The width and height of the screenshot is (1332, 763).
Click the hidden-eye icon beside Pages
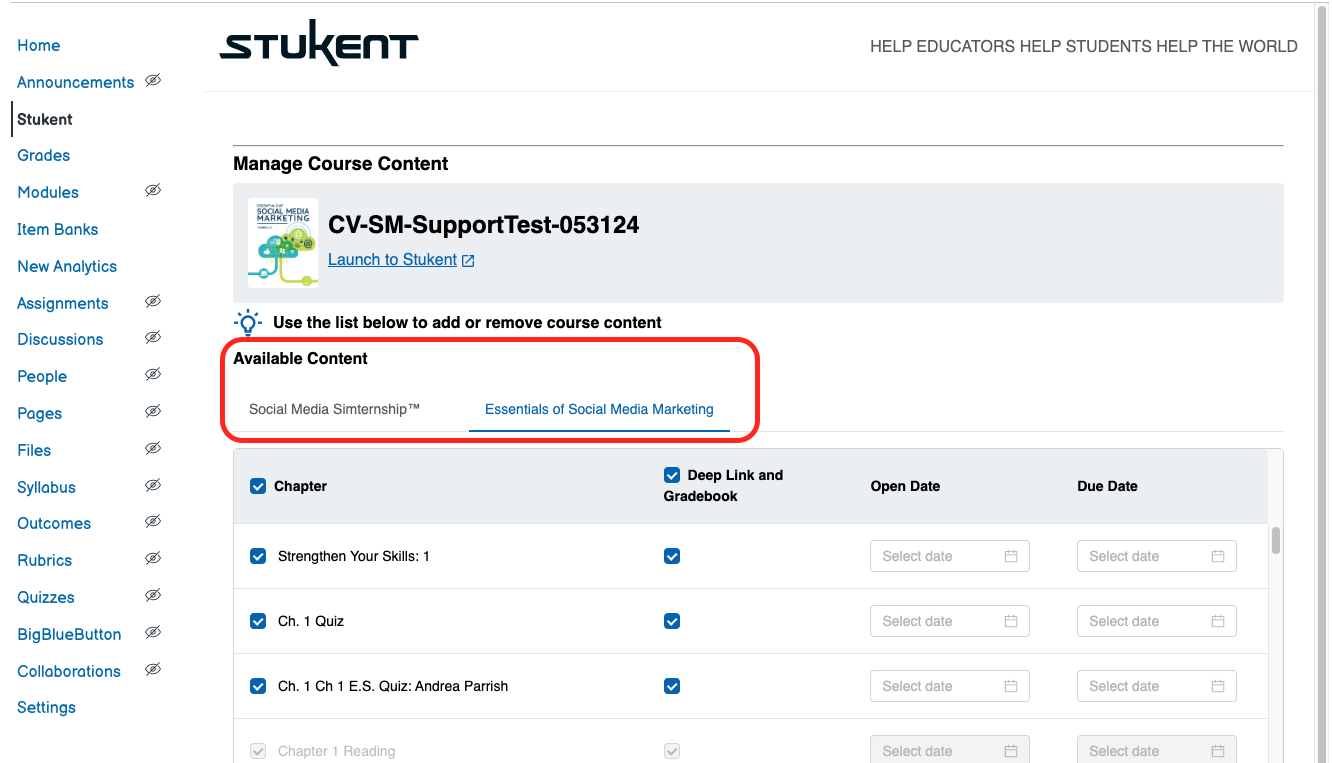coord(153,411)
